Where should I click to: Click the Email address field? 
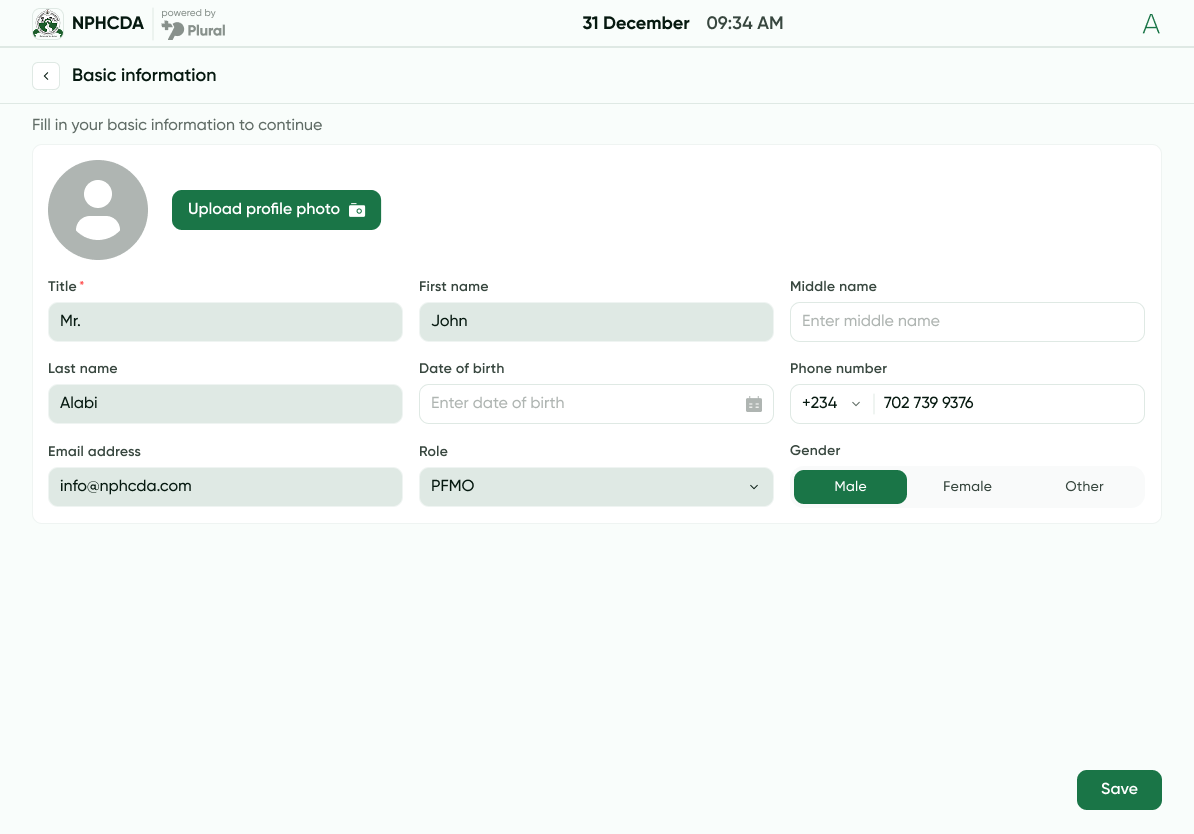coord(225,486)
